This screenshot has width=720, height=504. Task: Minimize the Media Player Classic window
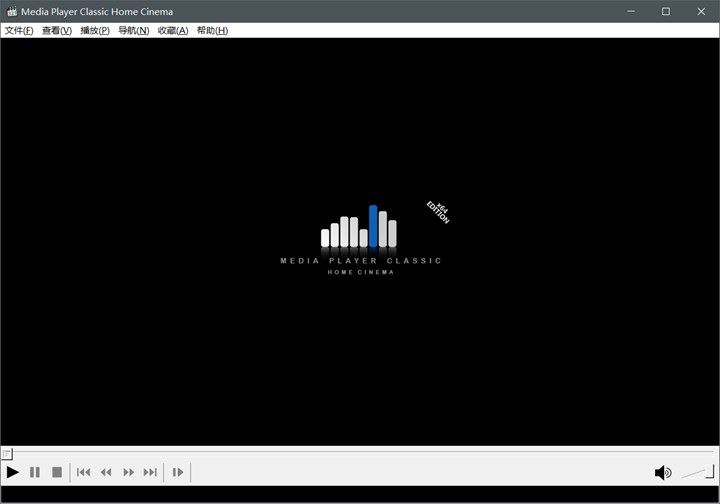(x=631, y=11)
